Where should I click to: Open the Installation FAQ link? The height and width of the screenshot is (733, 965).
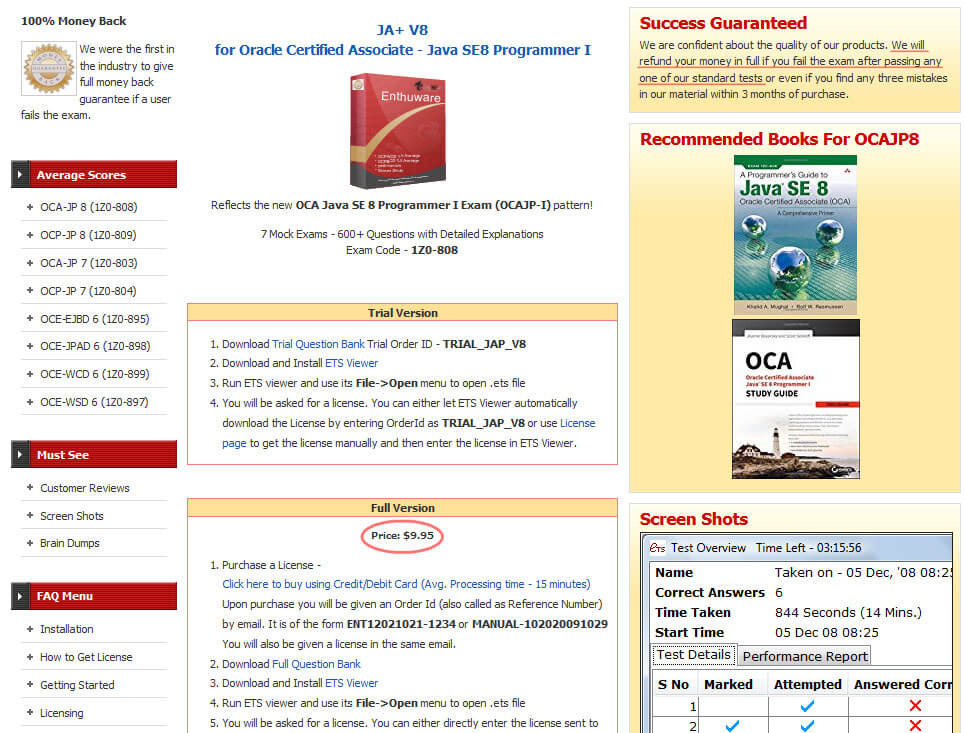point(66,629)
